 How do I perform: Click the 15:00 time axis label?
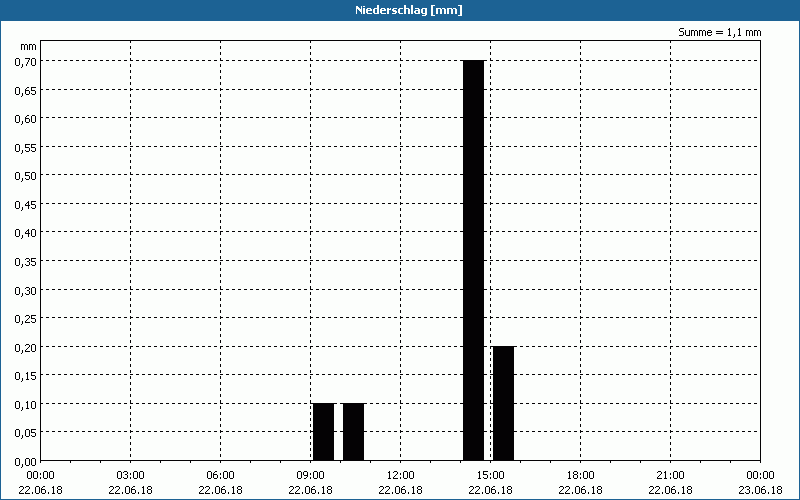coord(490,476)
